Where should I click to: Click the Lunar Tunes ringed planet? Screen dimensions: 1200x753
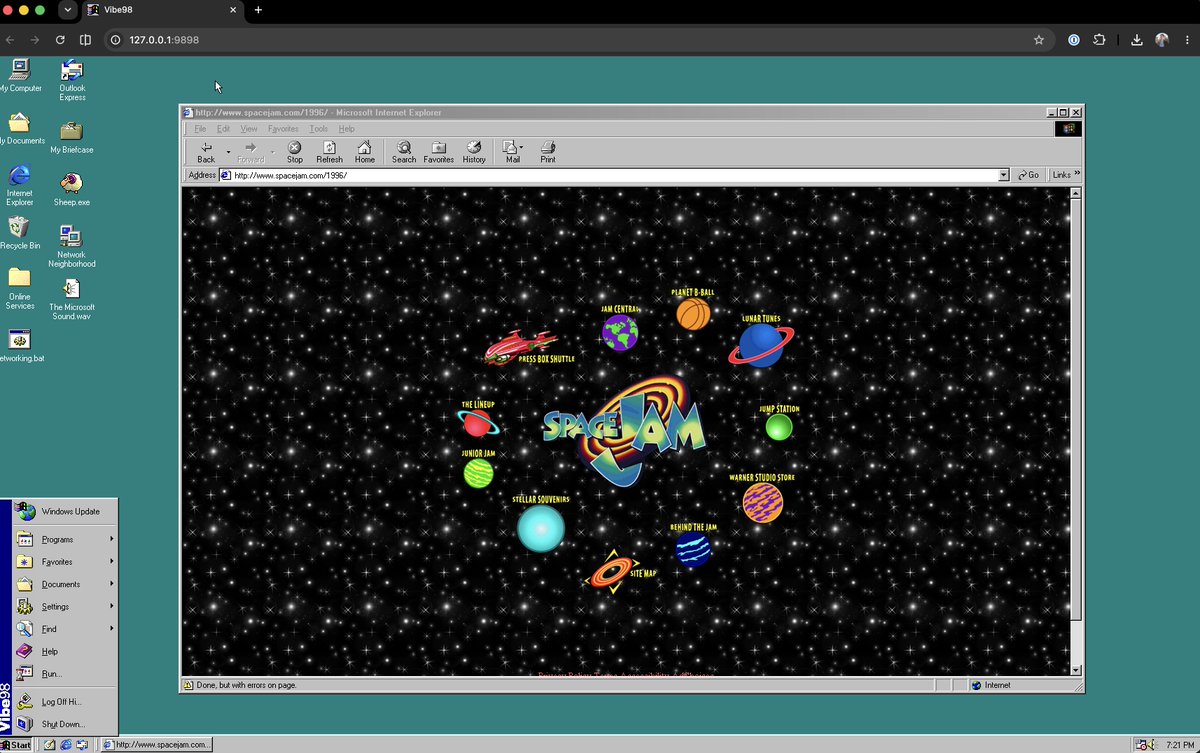point(762,345)
